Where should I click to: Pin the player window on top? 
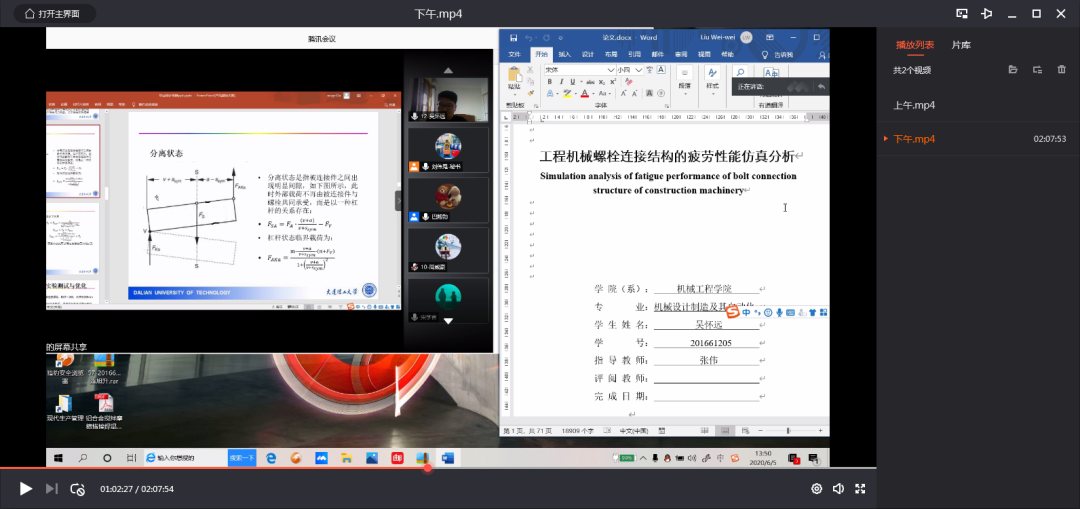[987, 13]
